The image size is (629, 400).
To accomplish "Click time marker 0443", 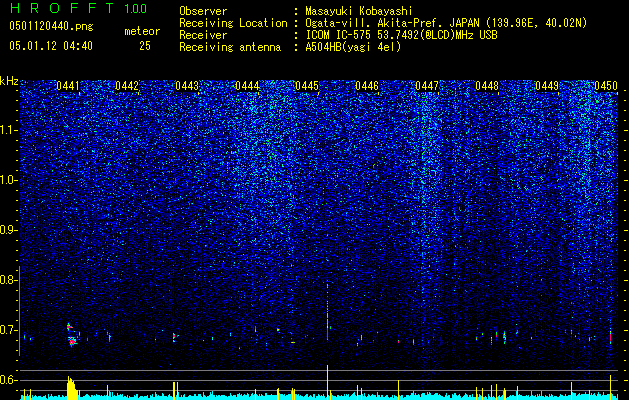I will click(187, 86).
